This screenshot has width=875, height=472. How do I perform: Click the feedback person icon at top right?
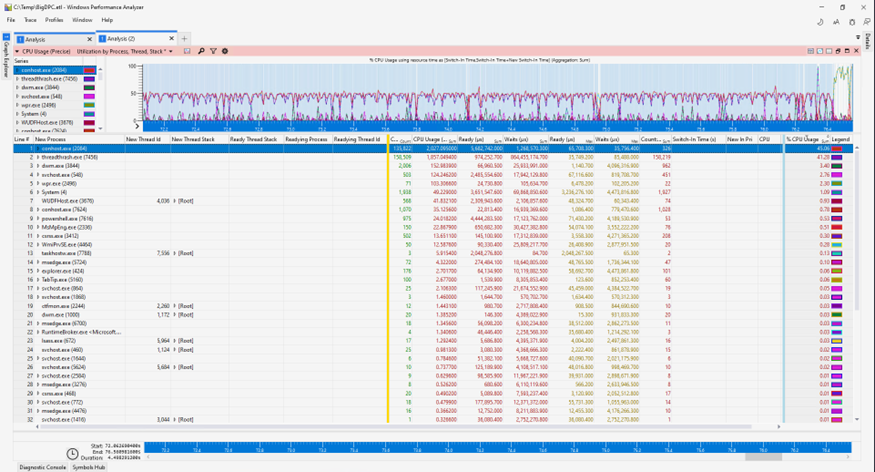(867, 22)
